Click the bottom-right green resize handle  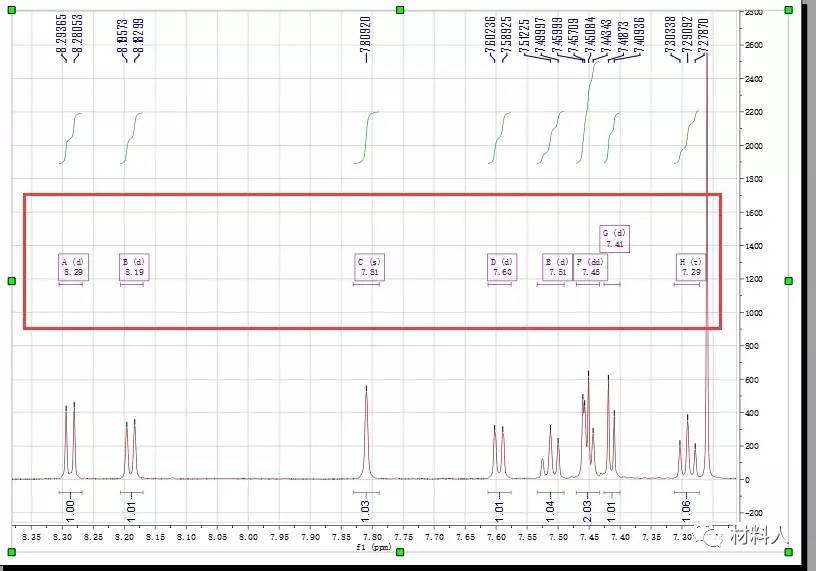pos(788,552)
